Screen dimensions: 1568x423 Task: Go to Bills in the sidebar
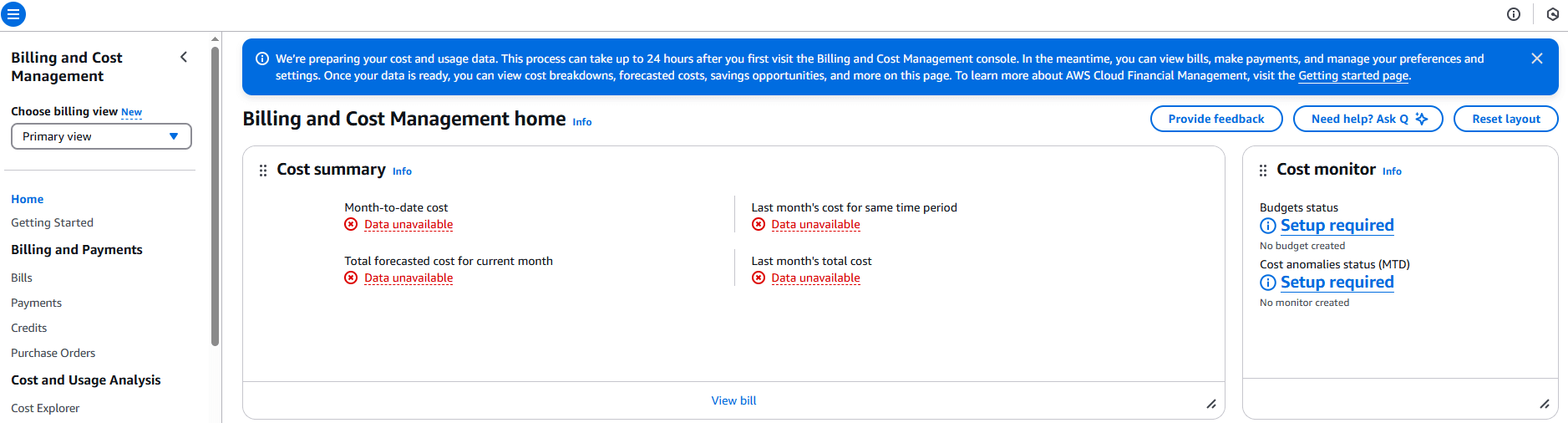pyautogui.click(x=22, y=278)
